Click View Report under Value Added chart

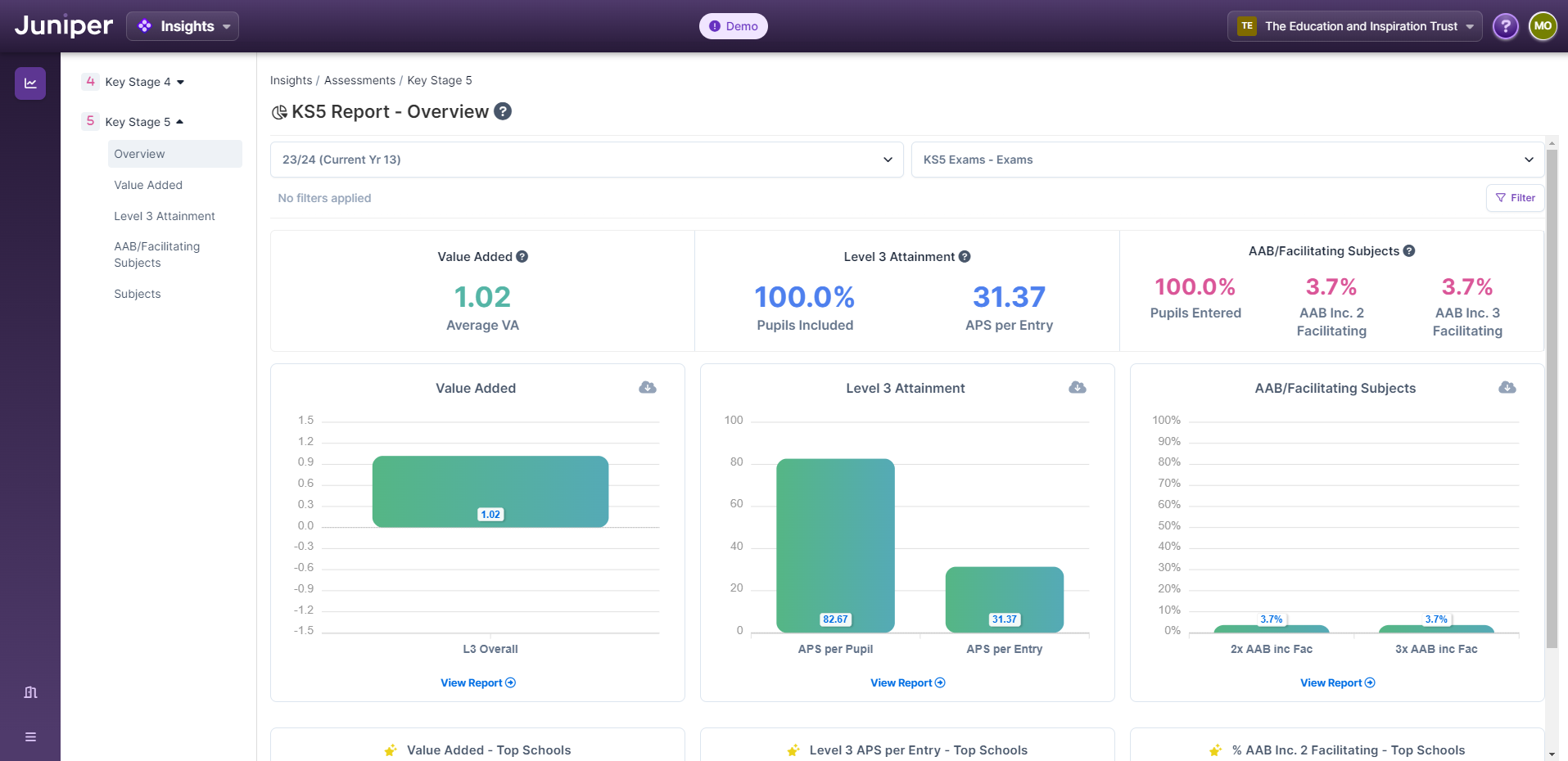(478, 683)
